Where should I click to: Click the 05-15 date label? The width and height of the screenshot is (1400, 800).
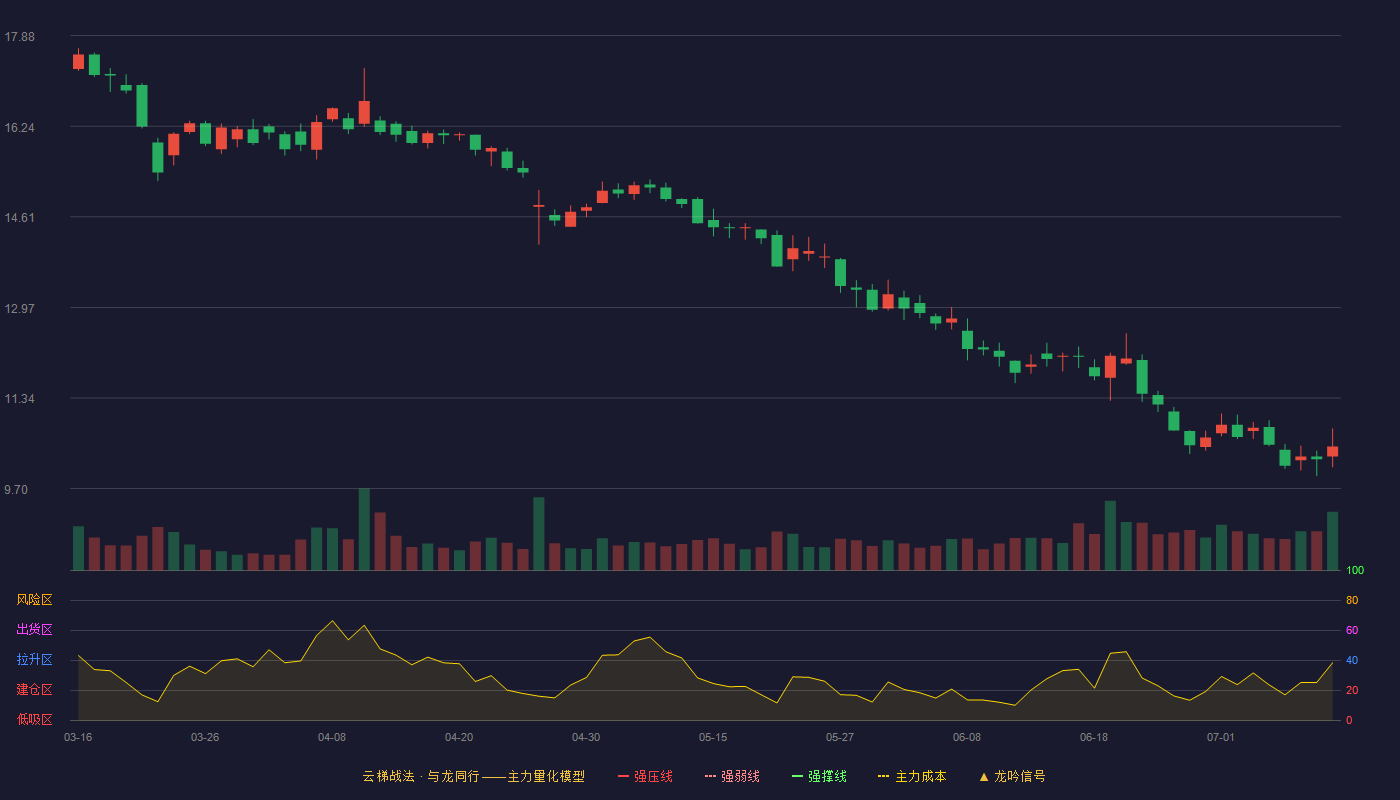pyautogui.click(x=713, y=737)
